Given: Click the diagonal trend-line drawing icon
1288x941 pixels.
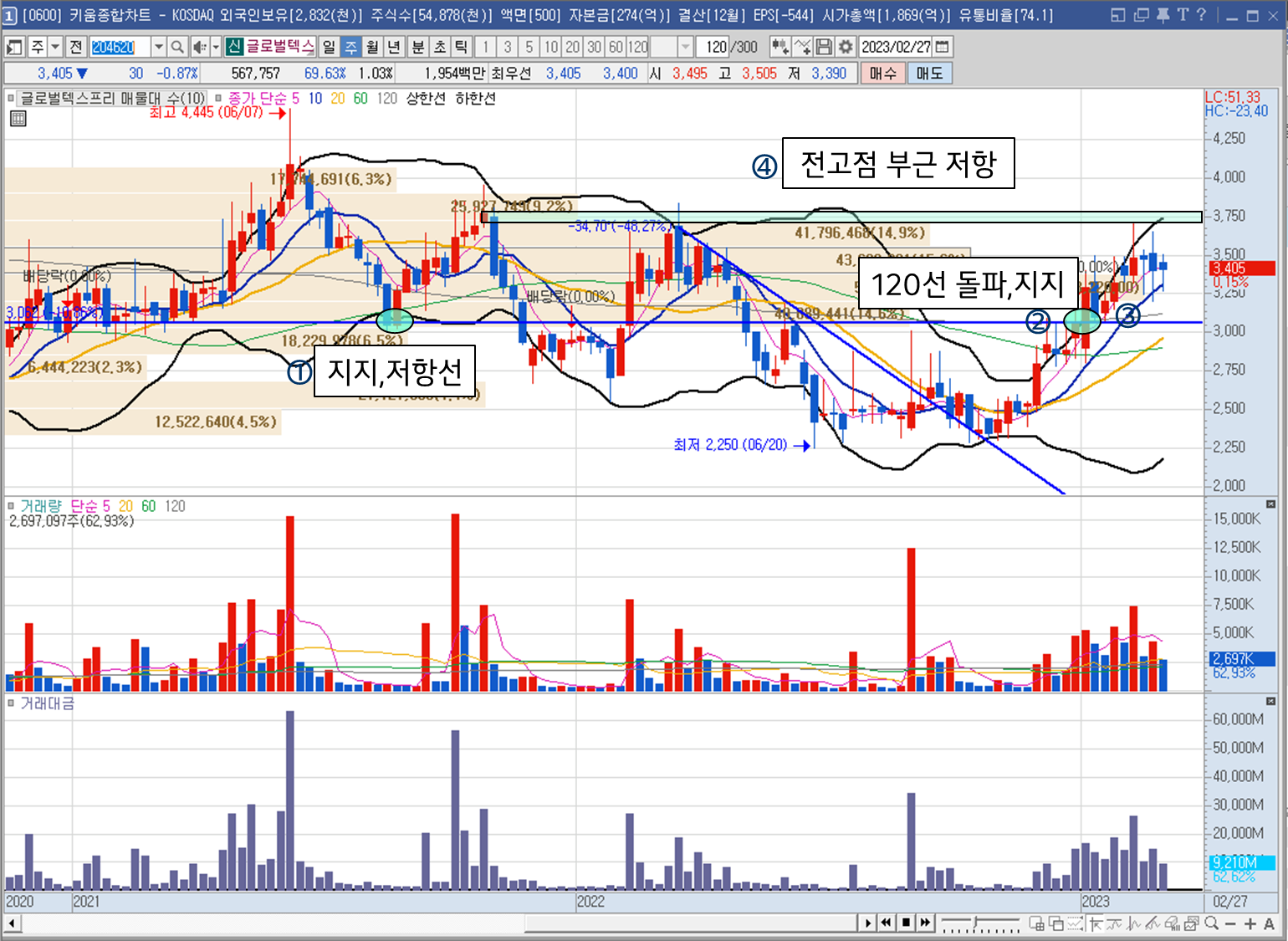Looking at the screenshot, I should click(x=1153, y=923).
